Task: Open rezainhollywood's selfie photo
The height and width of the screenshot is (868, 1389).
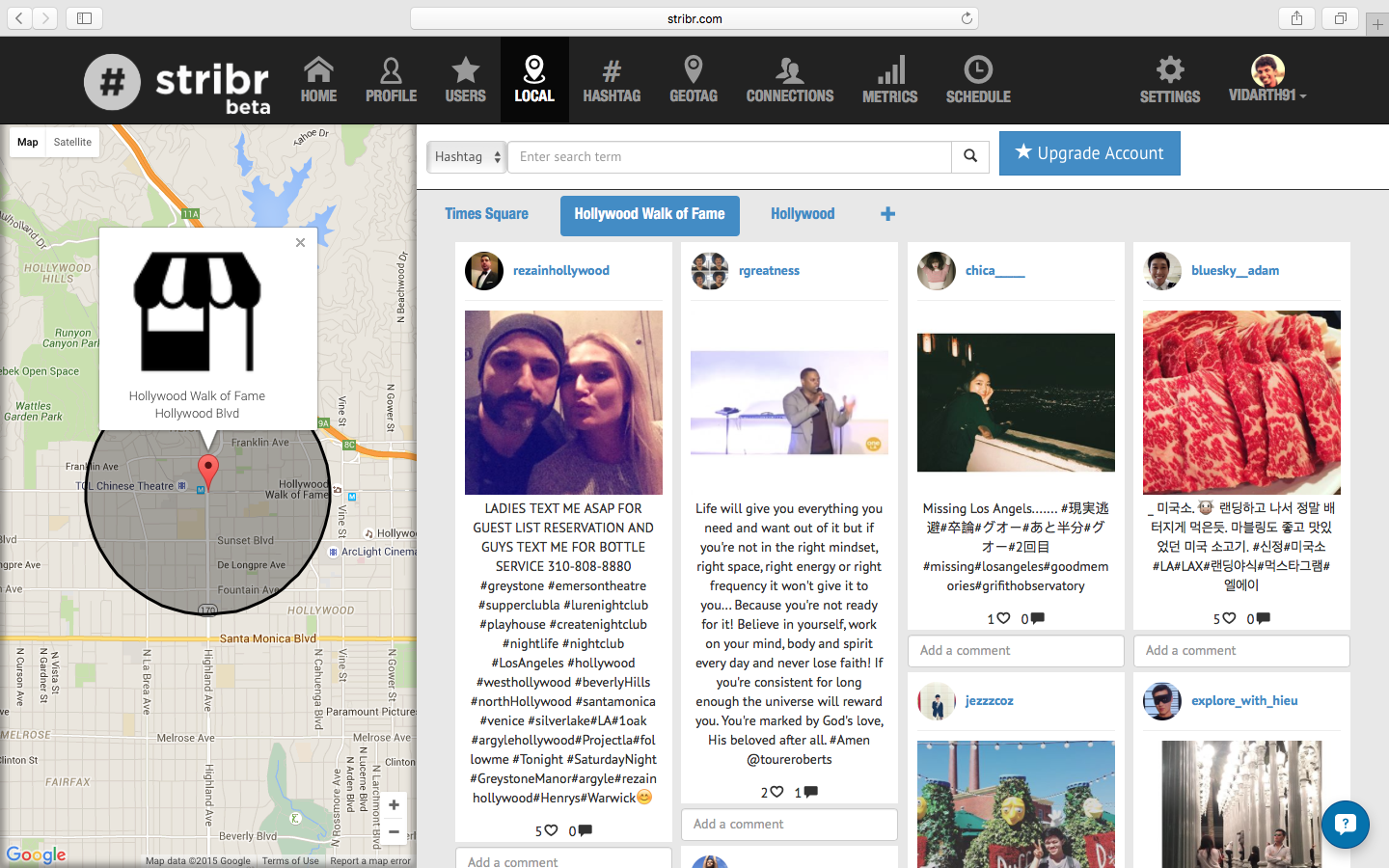Action: click(x=563, y=403)
